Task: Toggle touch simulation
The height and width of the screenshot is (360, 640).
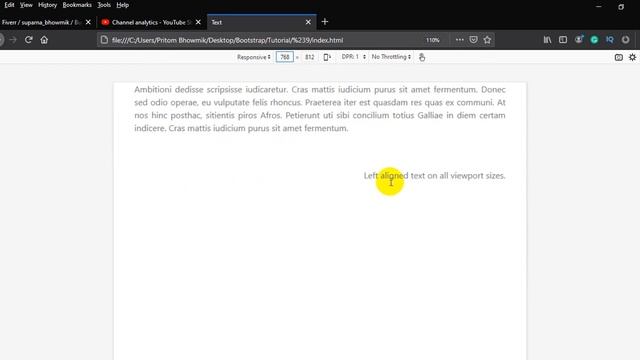Action: (422, 57)
